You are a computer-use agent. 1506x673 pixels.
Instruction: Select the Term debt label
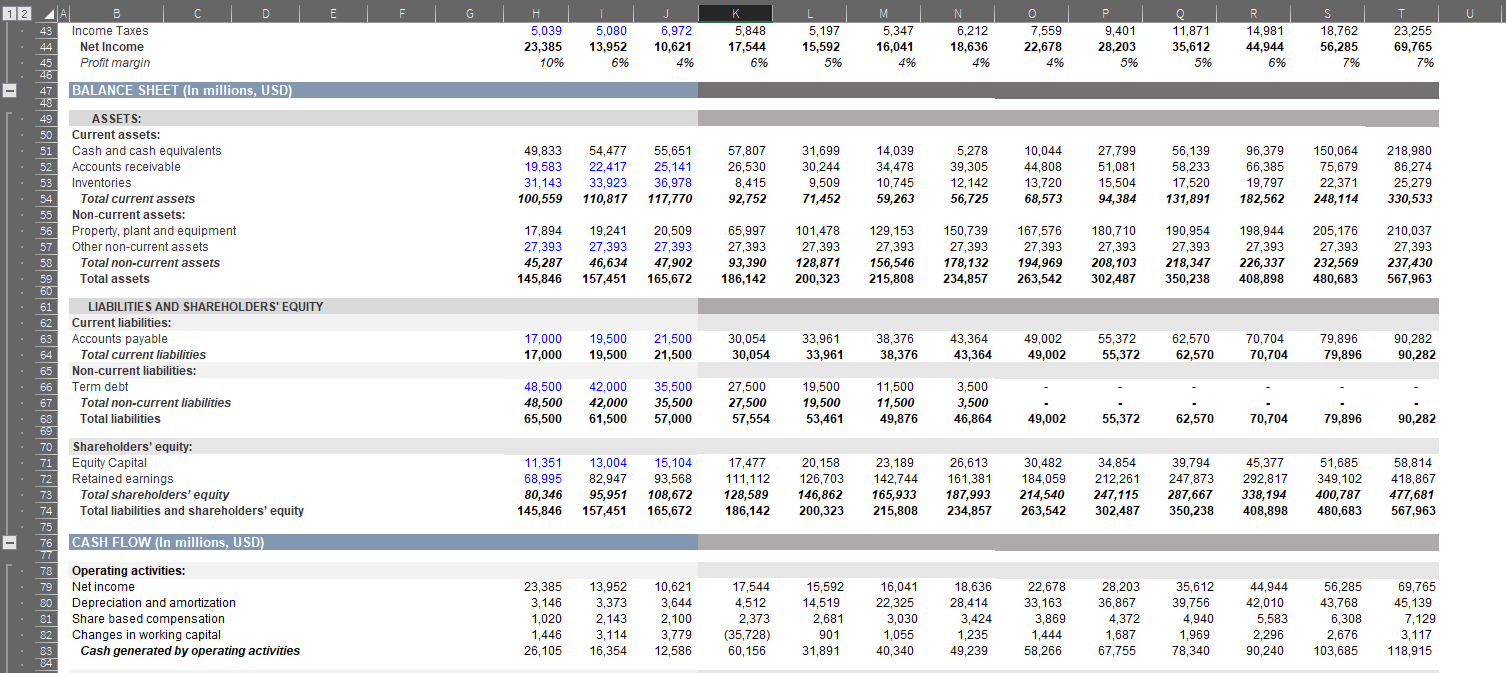point(100,387)
